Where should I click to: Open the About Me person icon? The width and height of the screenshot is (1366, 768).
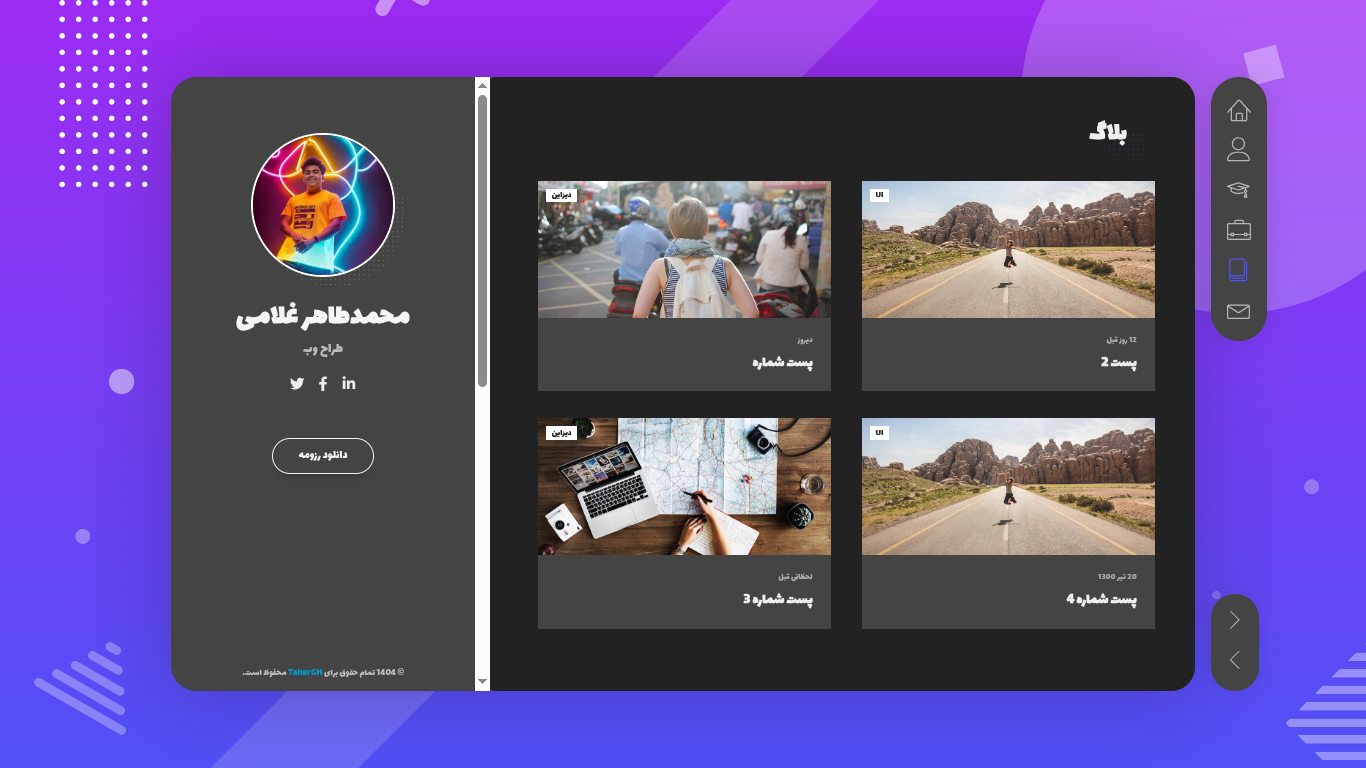(1238, 150)
